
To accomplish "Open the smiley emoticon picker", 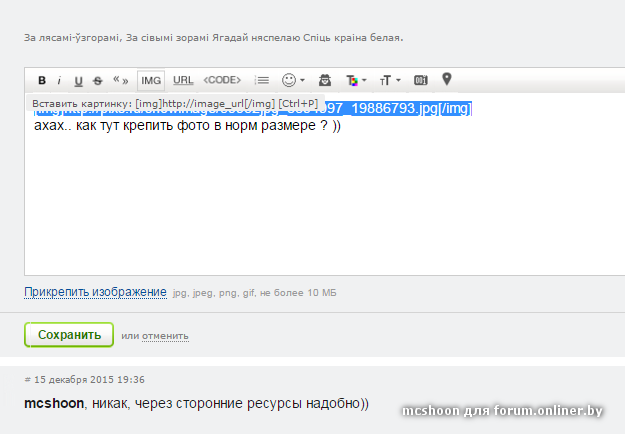I will pos(293,80).
